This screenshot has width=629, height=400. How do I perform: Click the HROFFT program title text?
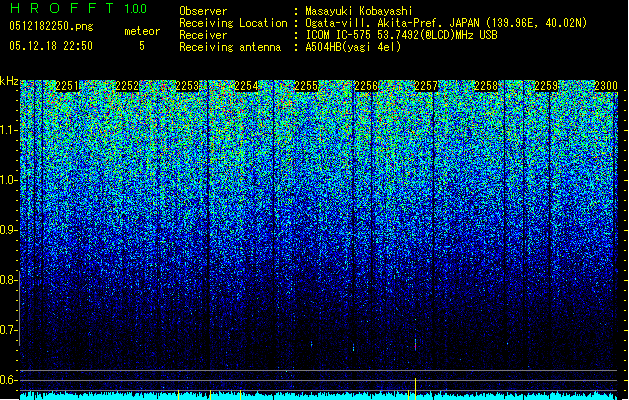(x=62, y=8)
